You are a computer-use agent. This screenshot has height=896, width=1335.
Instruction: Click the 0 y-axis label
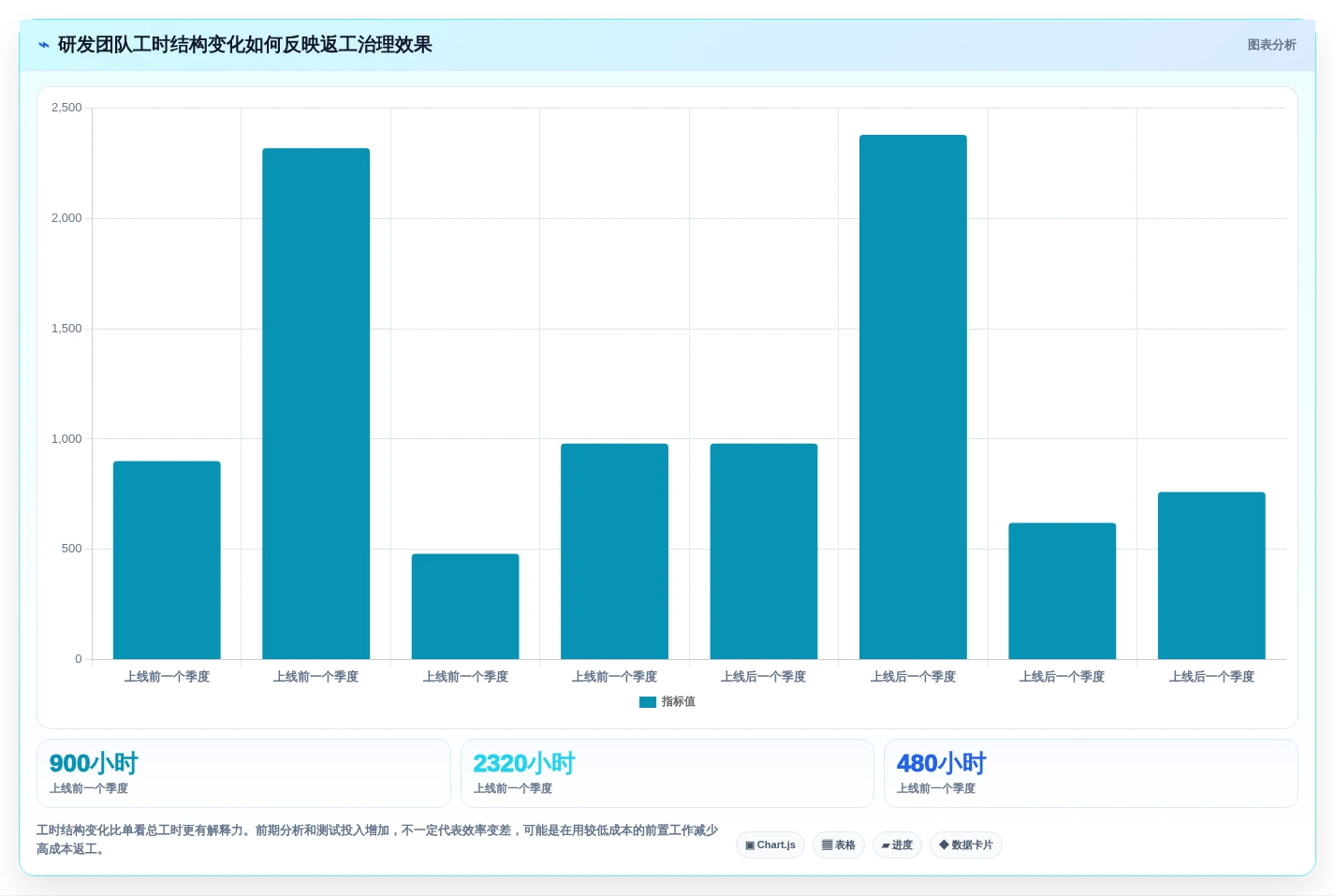coord(79,659)
